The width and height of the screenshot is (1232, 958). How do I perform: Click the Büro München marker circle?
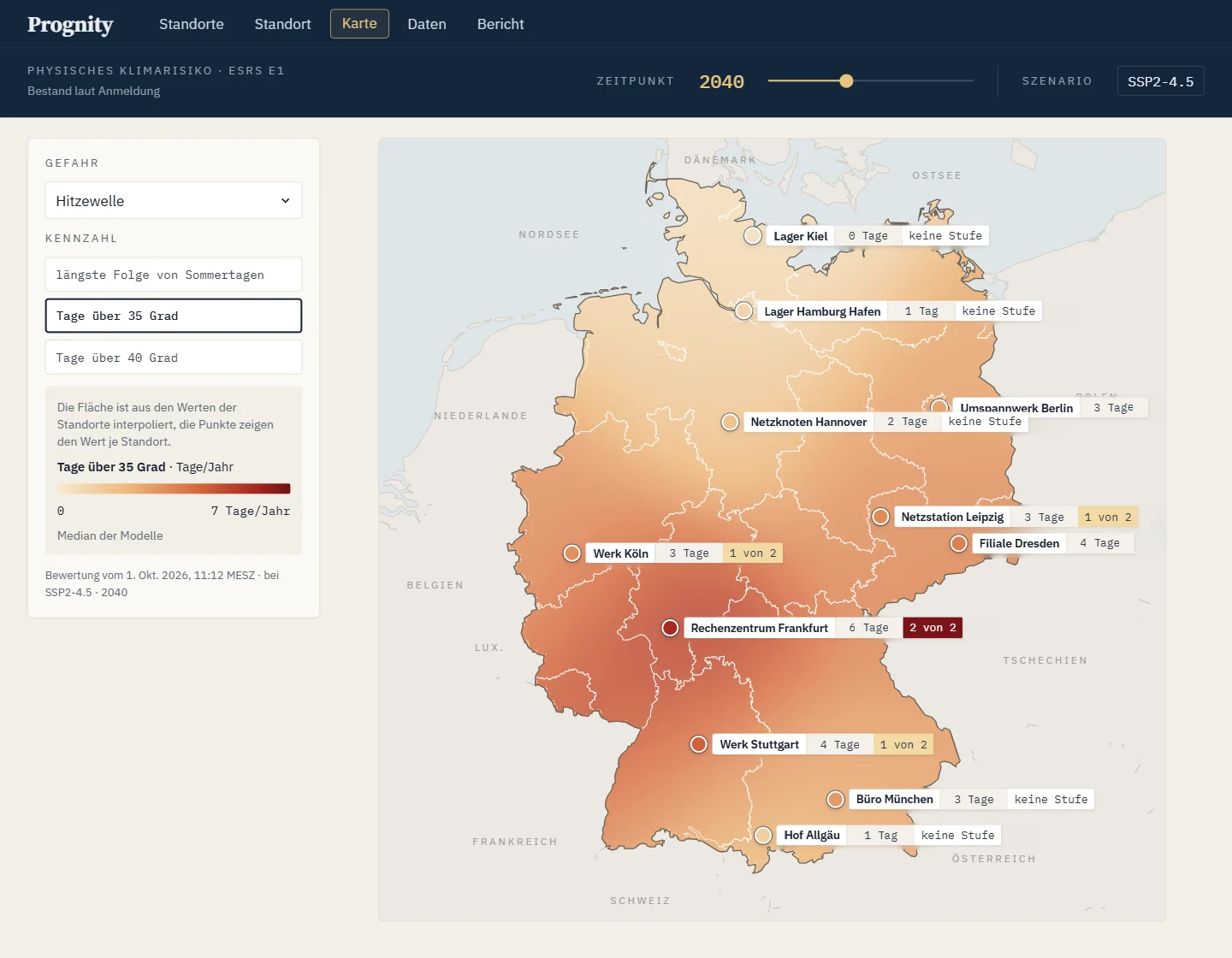(836, 799)
